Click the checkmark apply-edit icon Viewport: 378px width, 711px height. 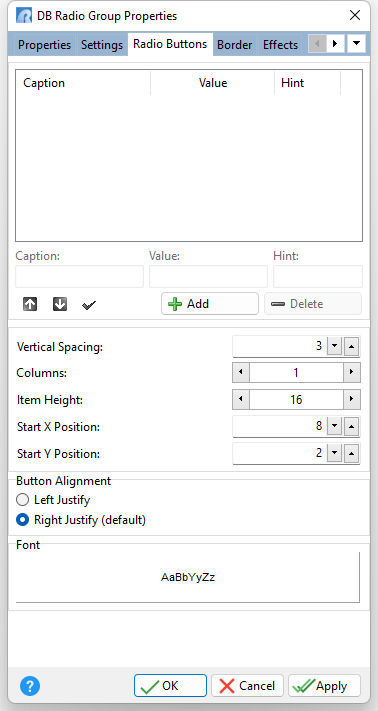pos(89,305)
